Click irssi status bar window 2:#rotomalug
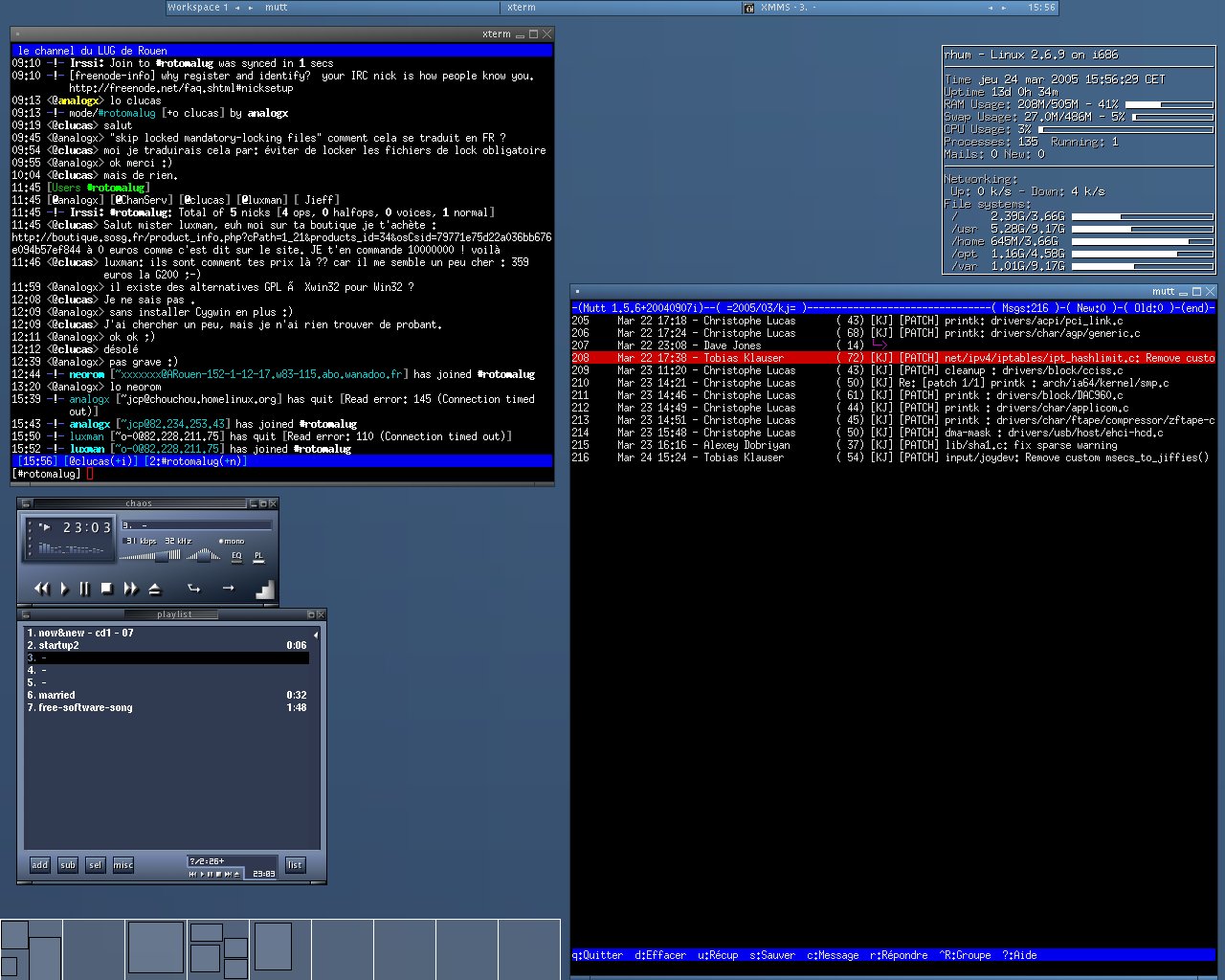Image resolution: width=1225 pixels, height=980 pixels. (x=196, y=461)
